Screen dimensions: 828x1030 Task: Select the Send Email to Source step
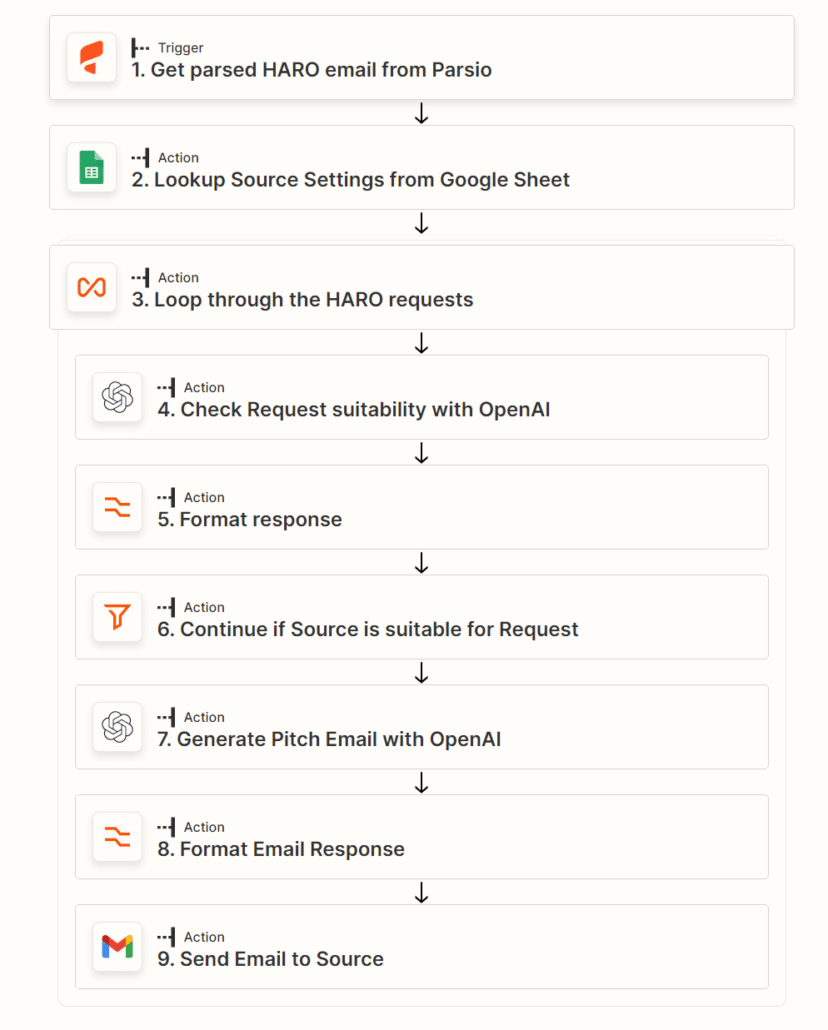(x=422, y=947)
